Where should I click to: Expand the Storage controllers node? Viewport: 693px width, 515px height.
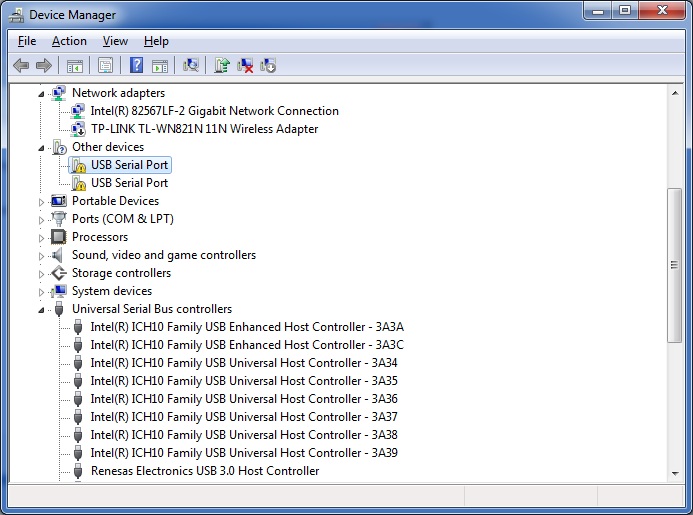tap(41, 274)
